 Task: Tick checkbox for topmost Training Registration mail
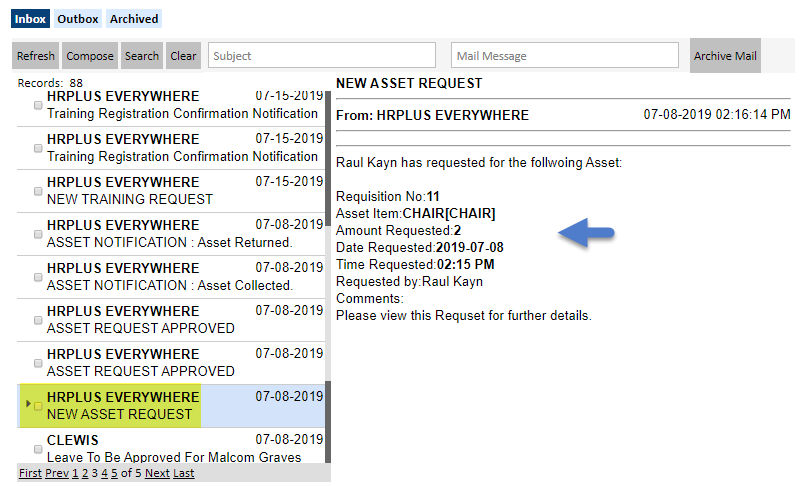pyautogui.click(x=38, y=105)
